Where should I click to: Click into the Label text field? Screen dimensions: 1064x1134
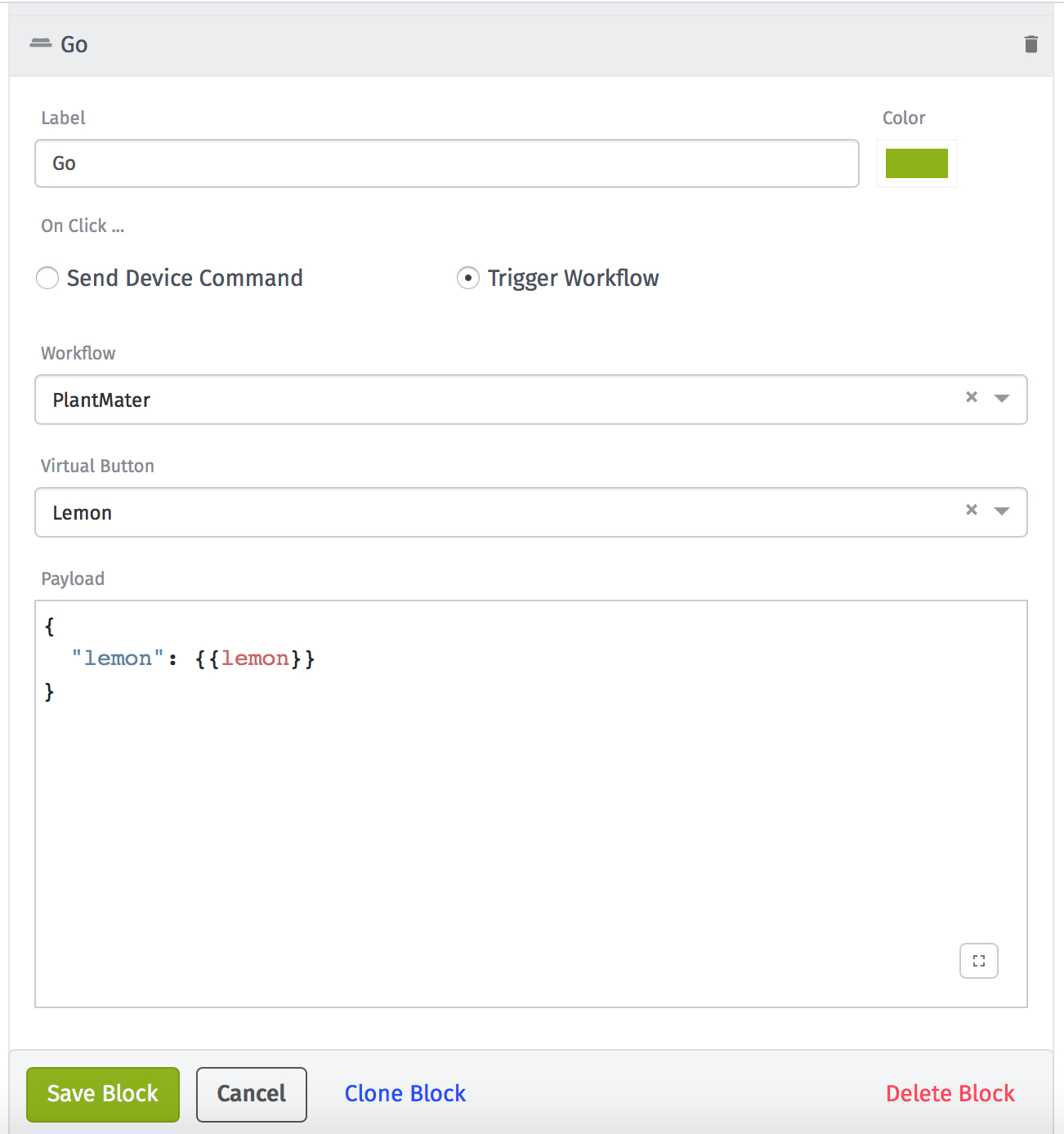tap(446, 163)
